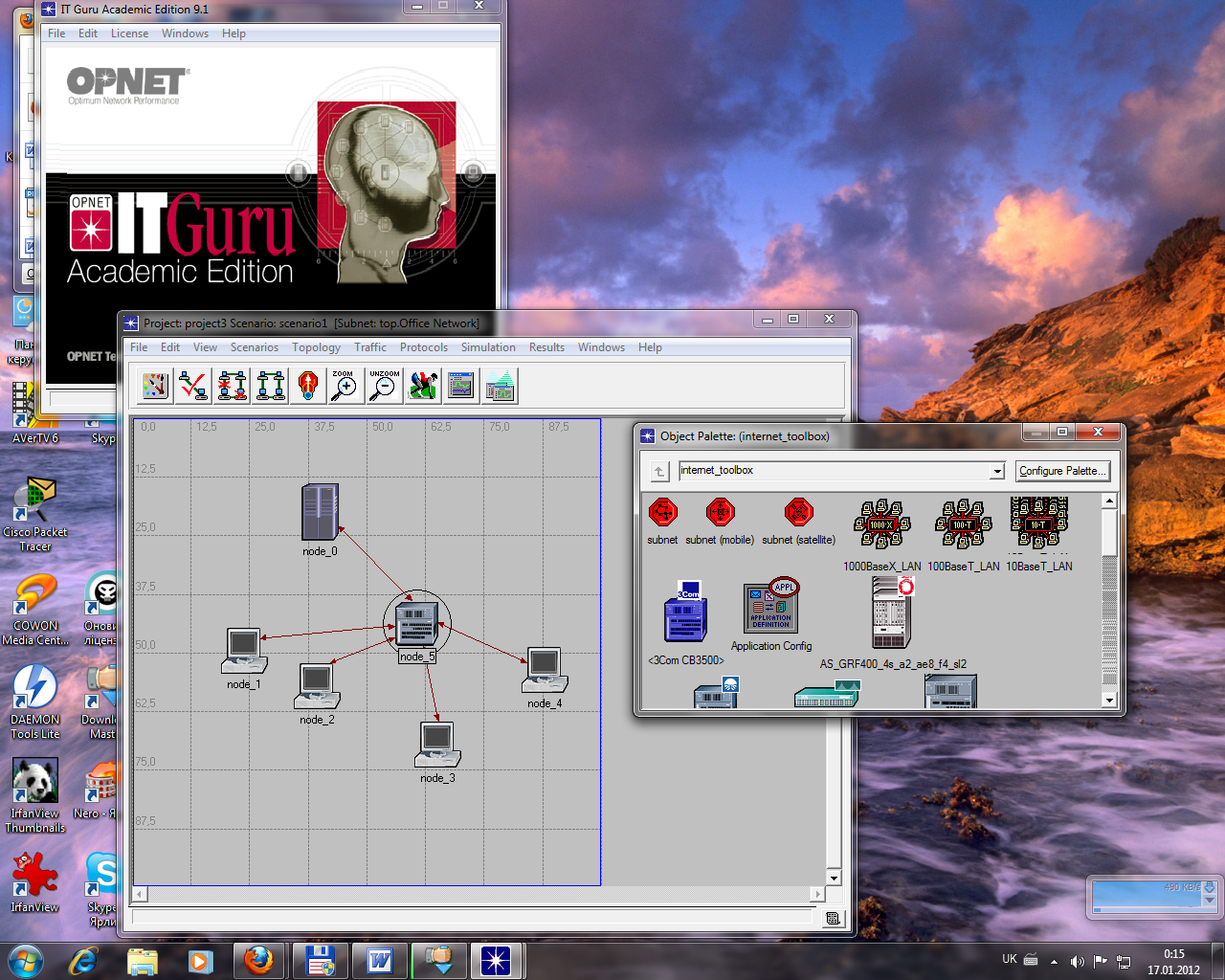
Task: Click Go to Parent Subnet toolbar icon
Action: (308, 386)
